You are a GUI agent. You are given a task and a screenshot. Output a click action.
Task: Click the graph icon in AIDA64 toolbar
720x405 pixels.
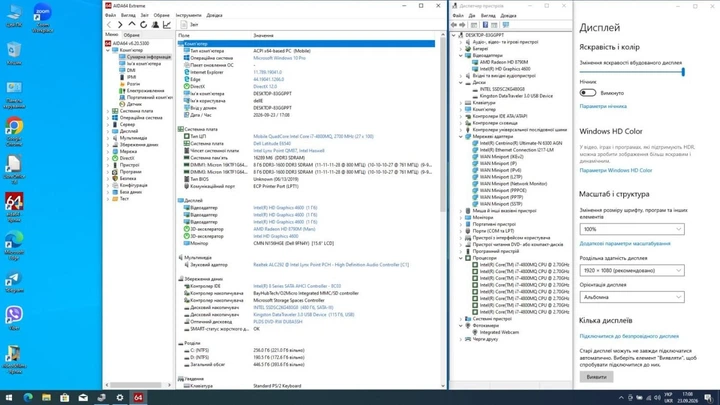pyautogui.click(x=167, y=25)
